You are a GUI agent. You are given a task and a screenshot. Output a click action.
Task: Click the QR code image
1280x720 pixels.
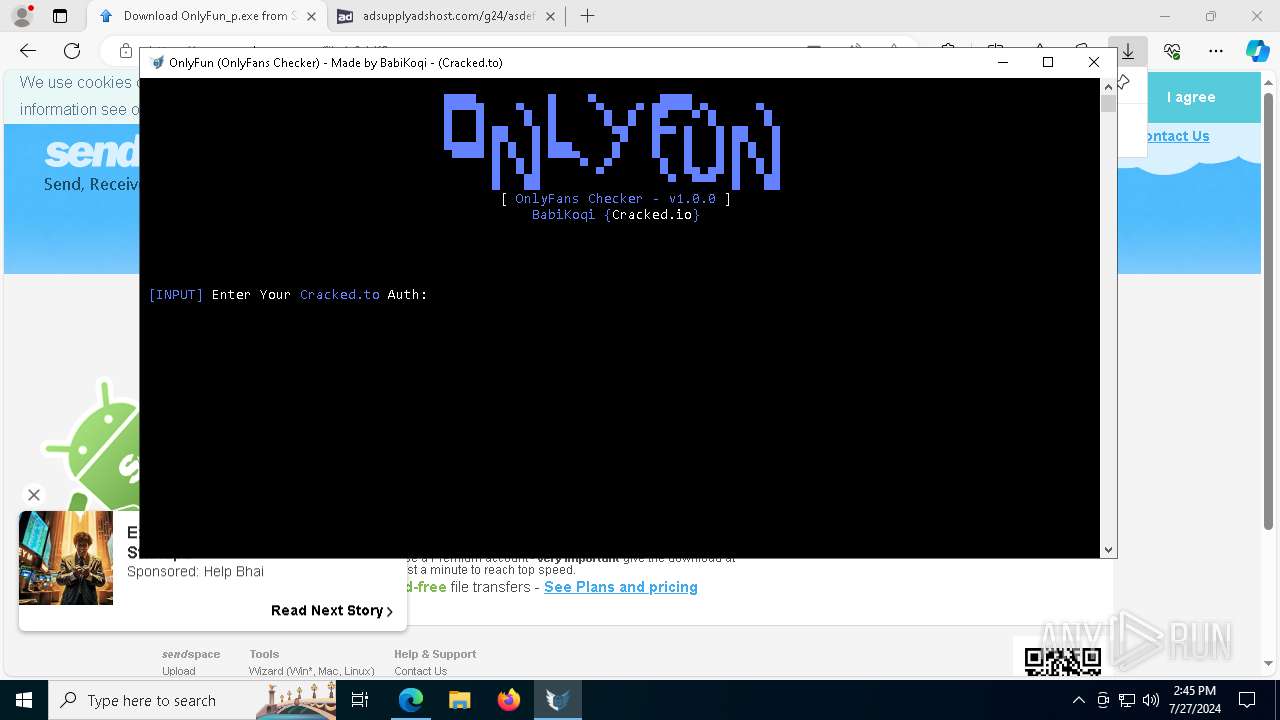coord(1062,660)
